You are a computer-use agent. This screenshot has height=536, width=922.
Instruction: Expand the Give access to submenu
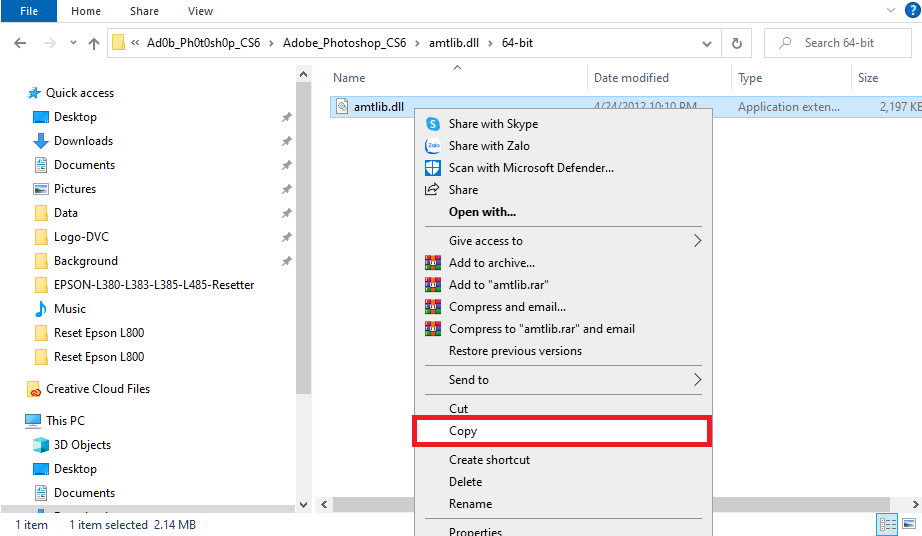tap(563, 241)
